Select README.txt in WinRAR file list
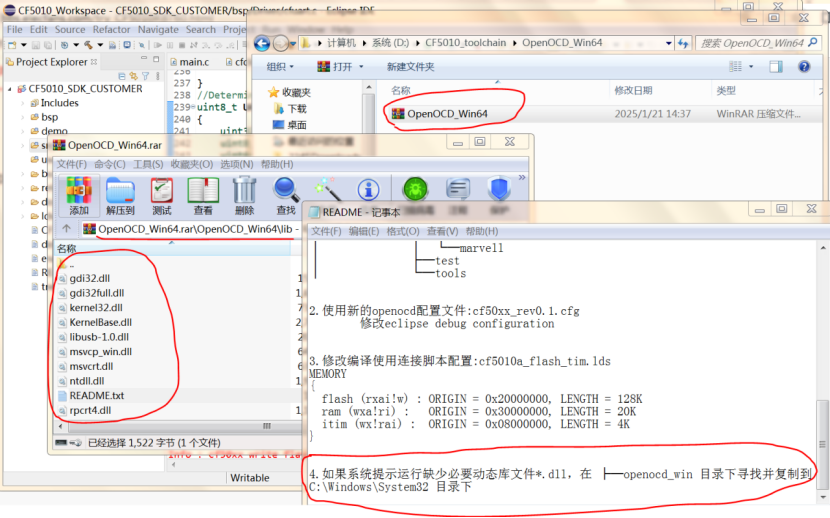The height and width of the screenshot is (518, 830). pyautogui.click(x=91, y=395)
